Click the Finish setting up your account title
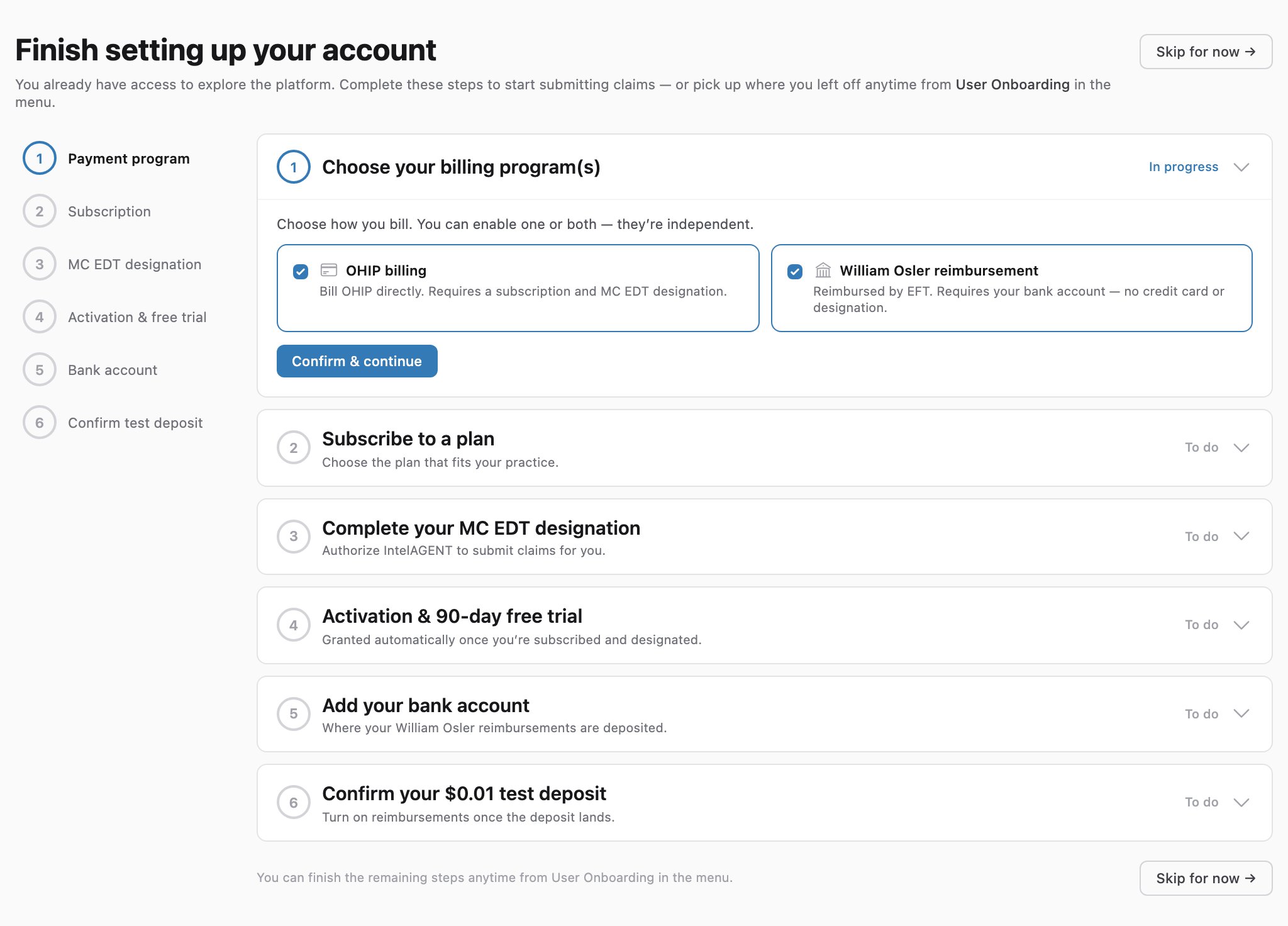 (226, 50)
